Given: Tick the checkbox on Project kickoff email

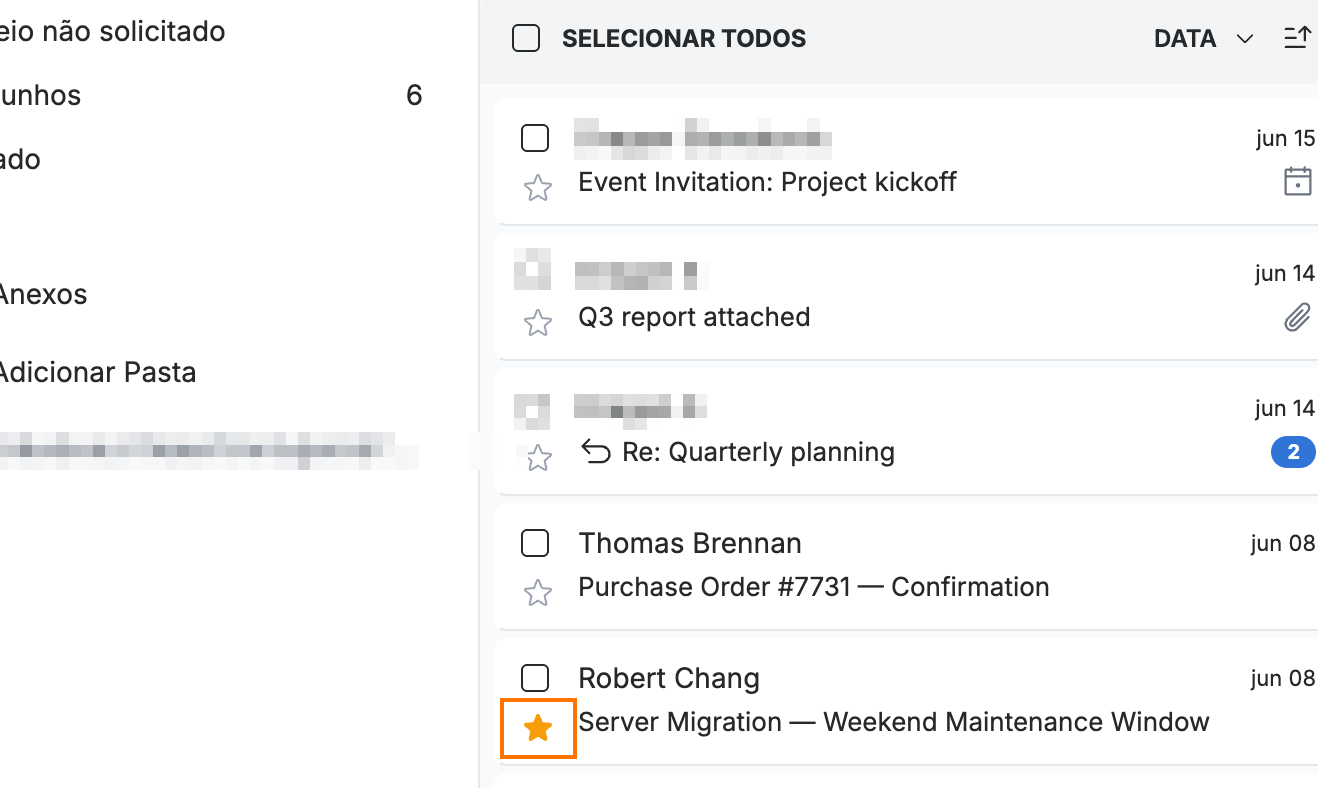Looking at the screenshot, I should (535, 138).
